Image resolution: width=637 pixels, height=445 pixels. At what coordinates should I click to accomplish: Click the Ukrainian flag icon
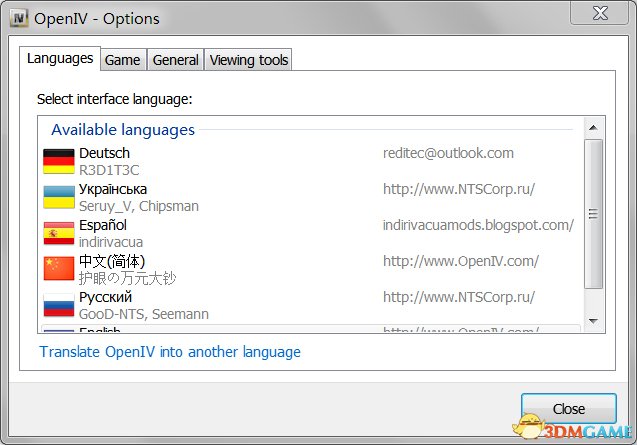tap(59, 197)
